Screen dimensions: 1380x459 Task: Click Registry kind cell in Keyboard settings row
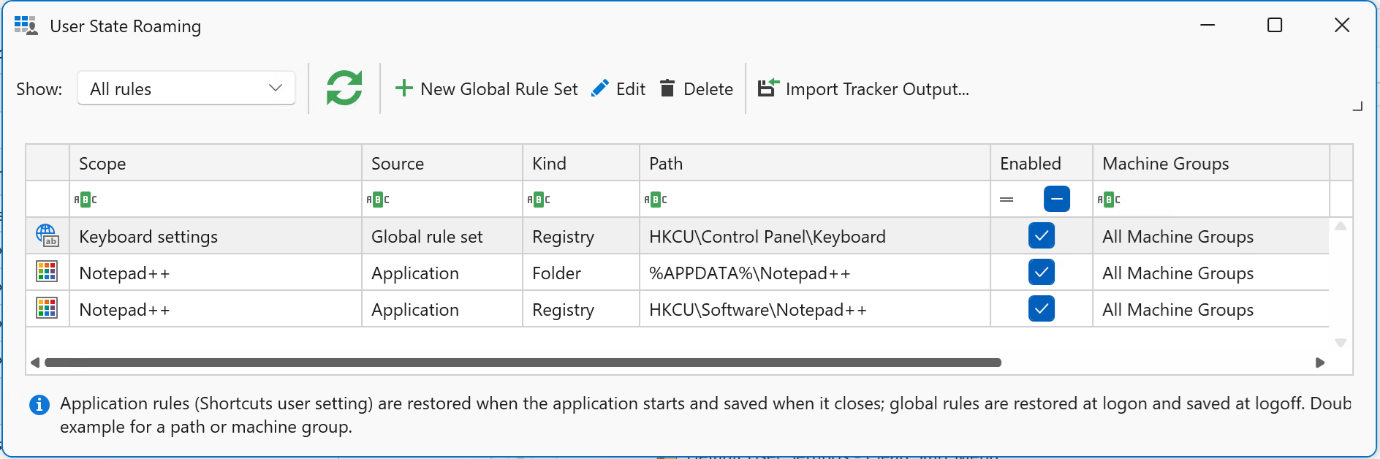pos(581,237)
